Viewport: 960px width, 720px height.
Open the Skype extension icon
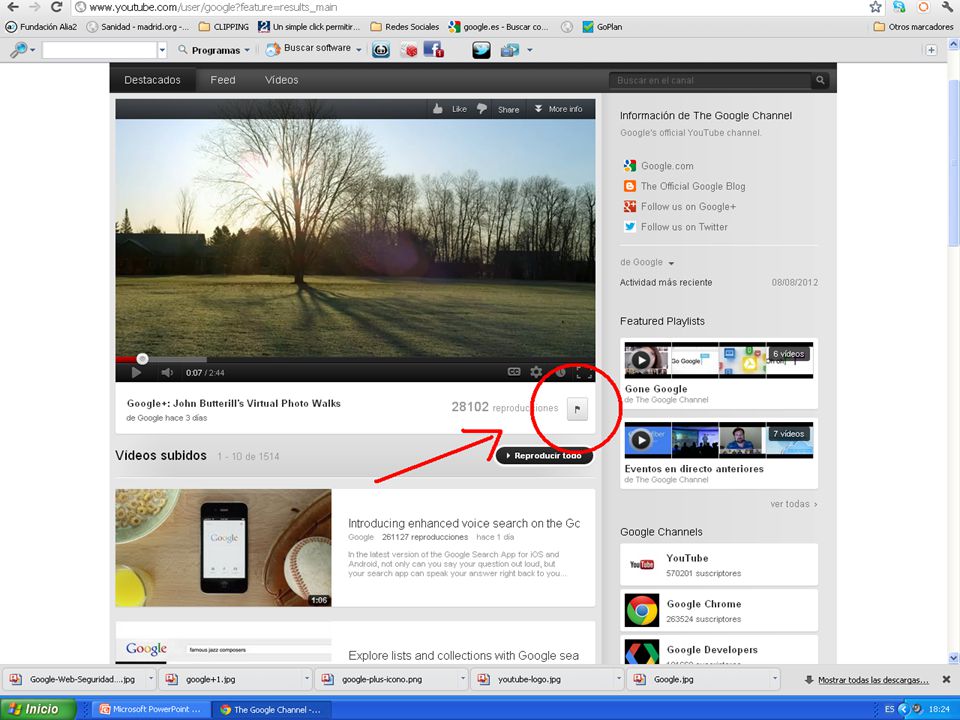pos(899,7)
